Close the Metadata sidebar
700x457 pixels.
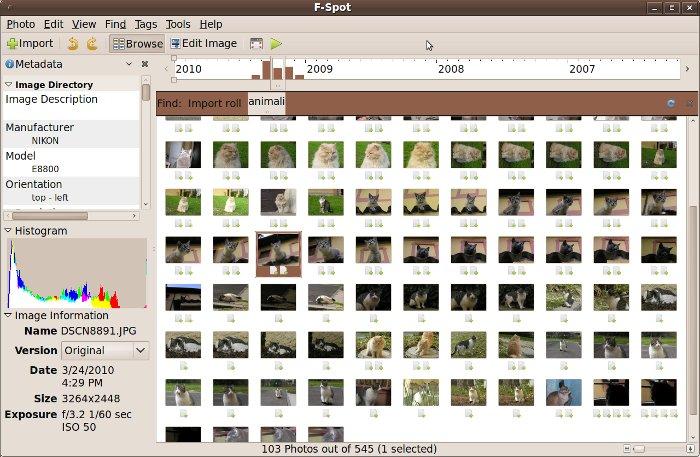click(x=145, y=64)
